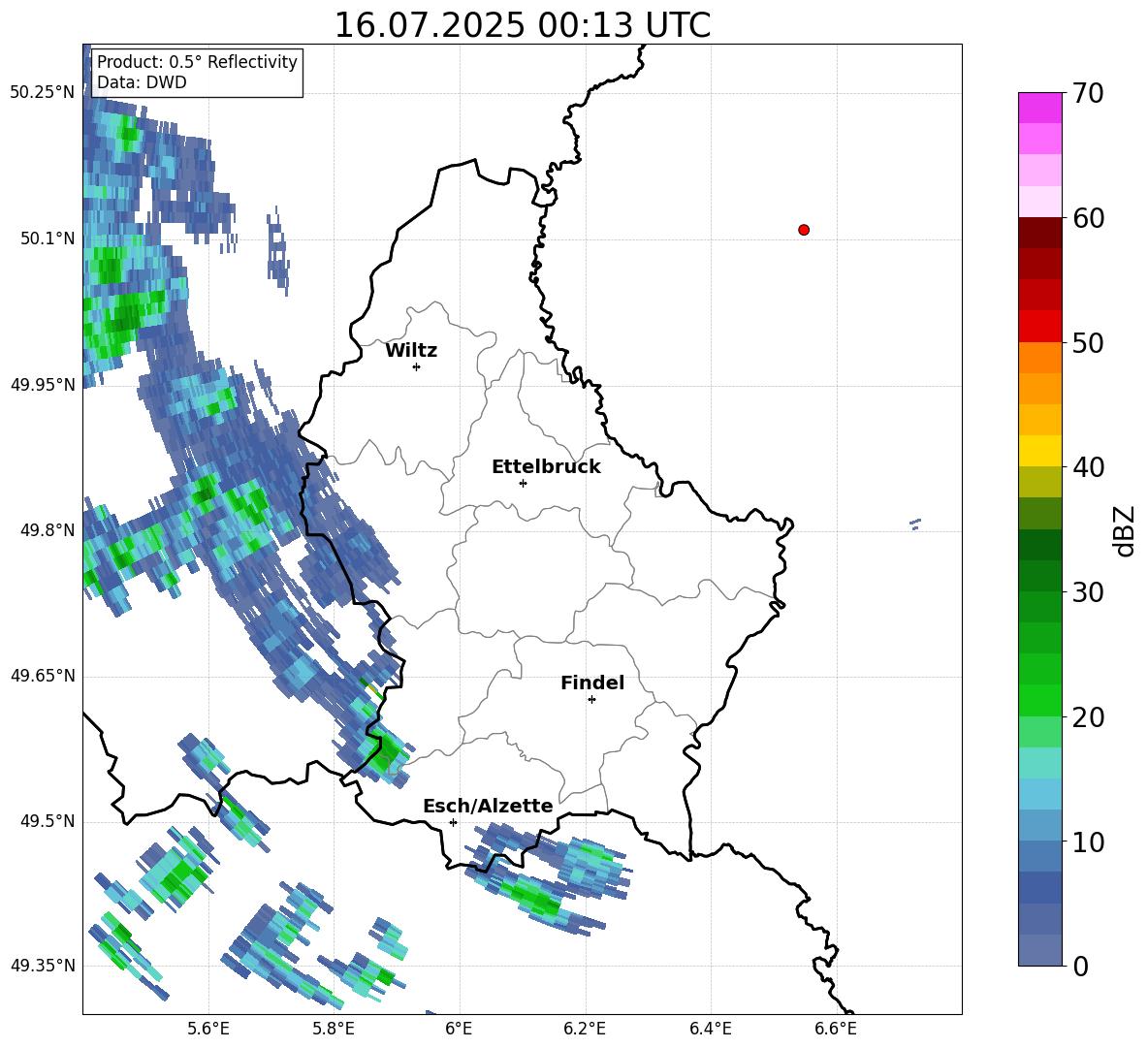Click the cross marker below Esch/Alzette

pos(453,822)
